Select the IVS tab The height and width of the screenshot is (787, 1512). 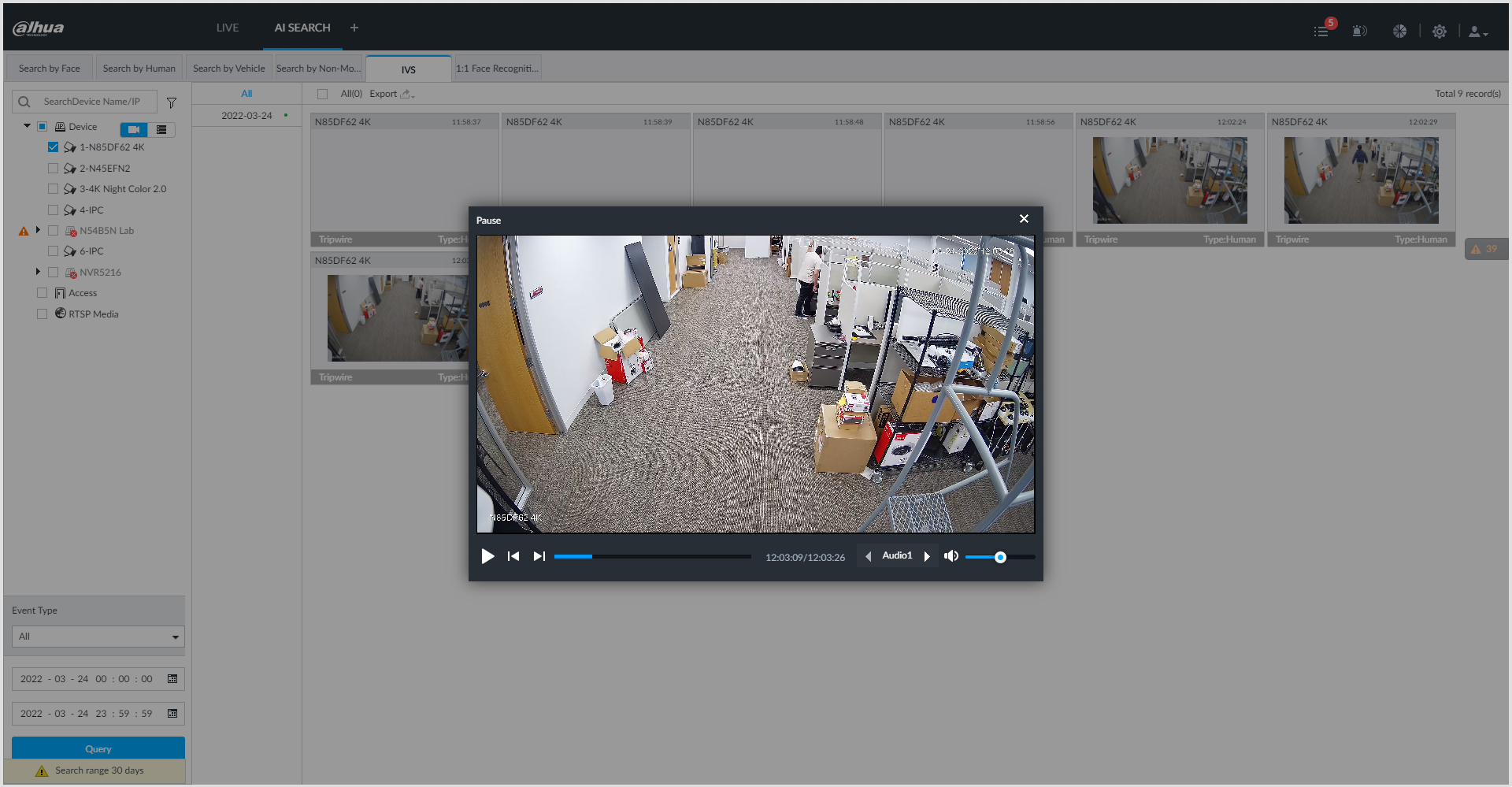click(x=409, y=69)
